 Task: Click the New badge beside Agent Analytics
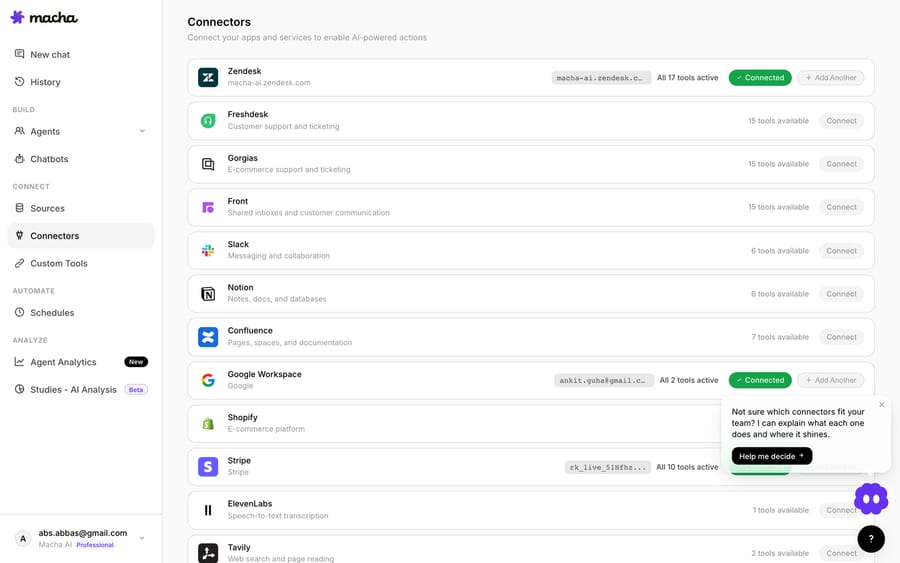136,362
